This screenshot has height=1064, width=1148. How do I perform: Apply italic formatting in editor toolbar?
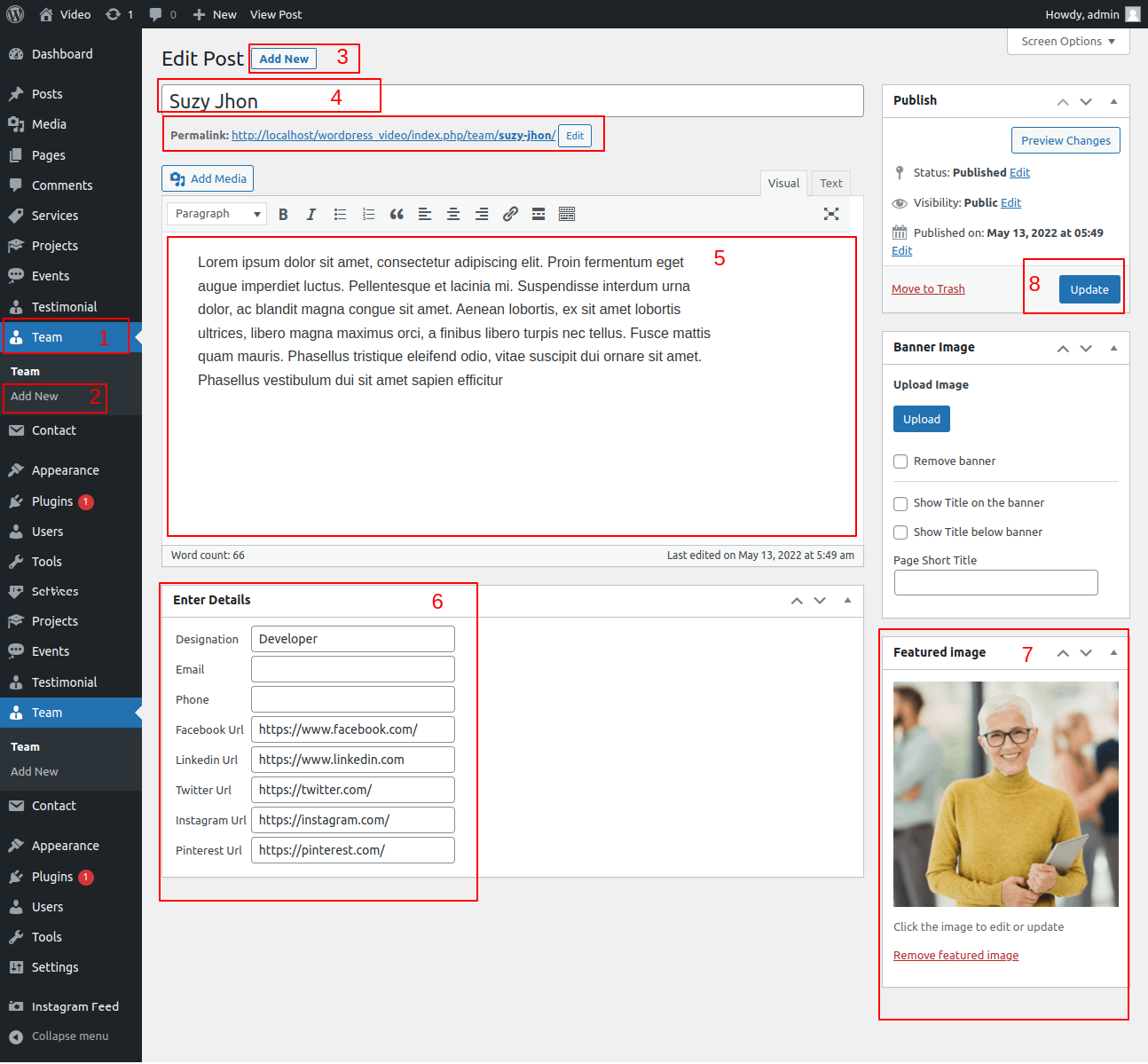[311, 214]
